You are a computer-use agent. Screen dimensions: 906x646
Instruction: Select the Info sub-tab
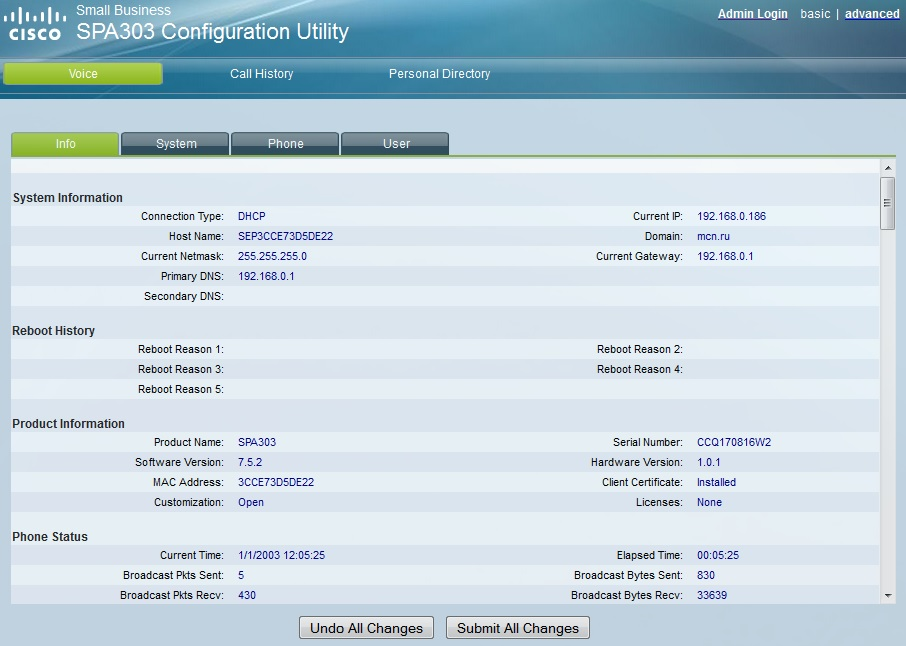(x=65, y=144)
